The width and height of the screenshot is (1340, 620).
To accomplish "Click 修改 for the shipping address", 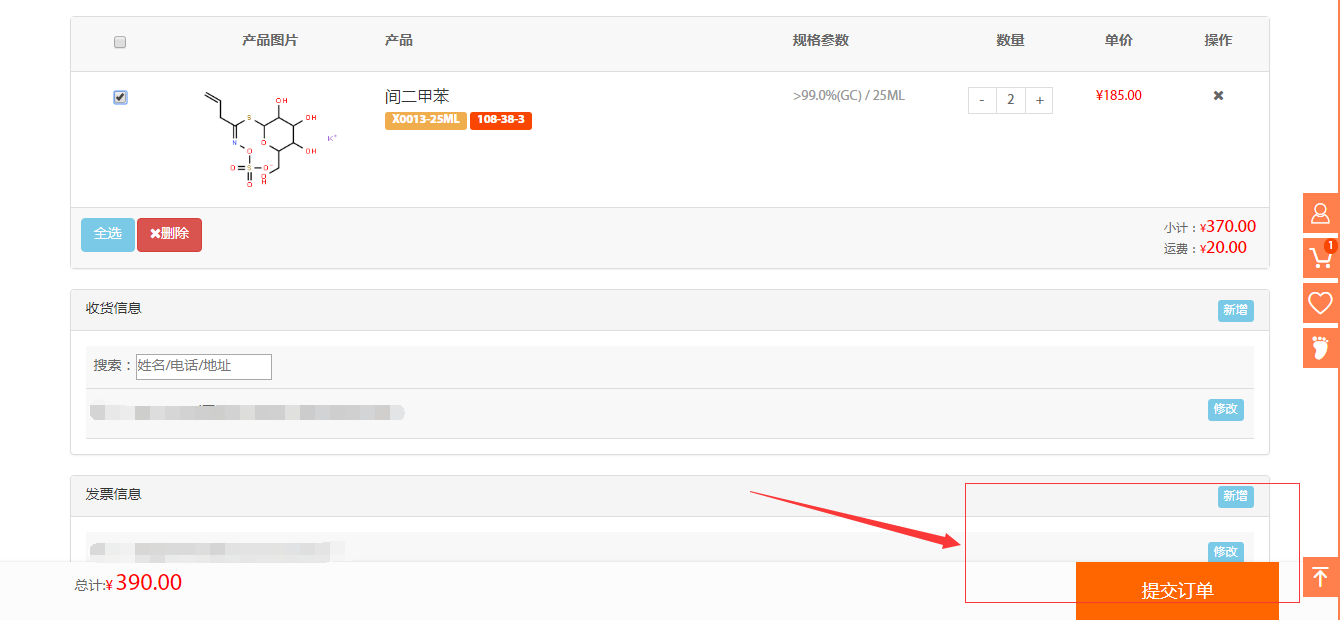I will [x=1225, y=409].
